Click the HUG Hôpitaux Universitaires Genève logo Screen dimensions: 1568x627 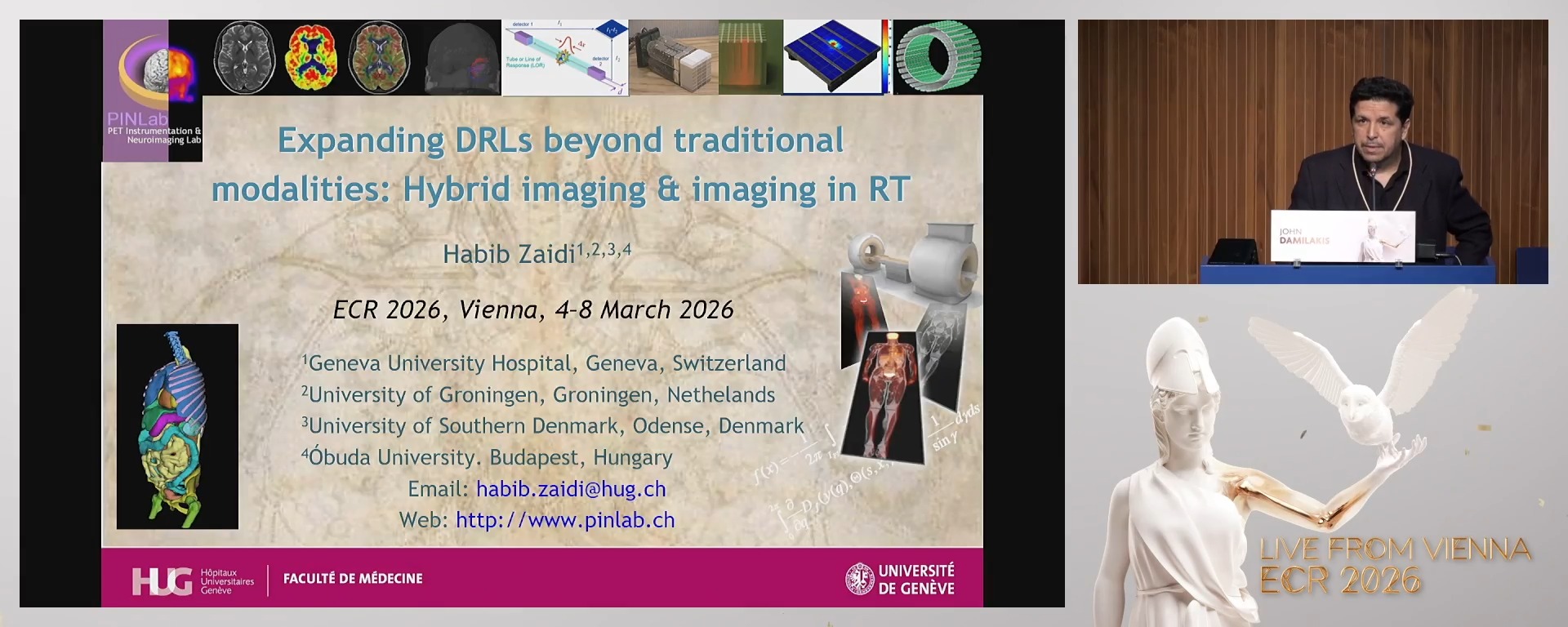point(193,580)
